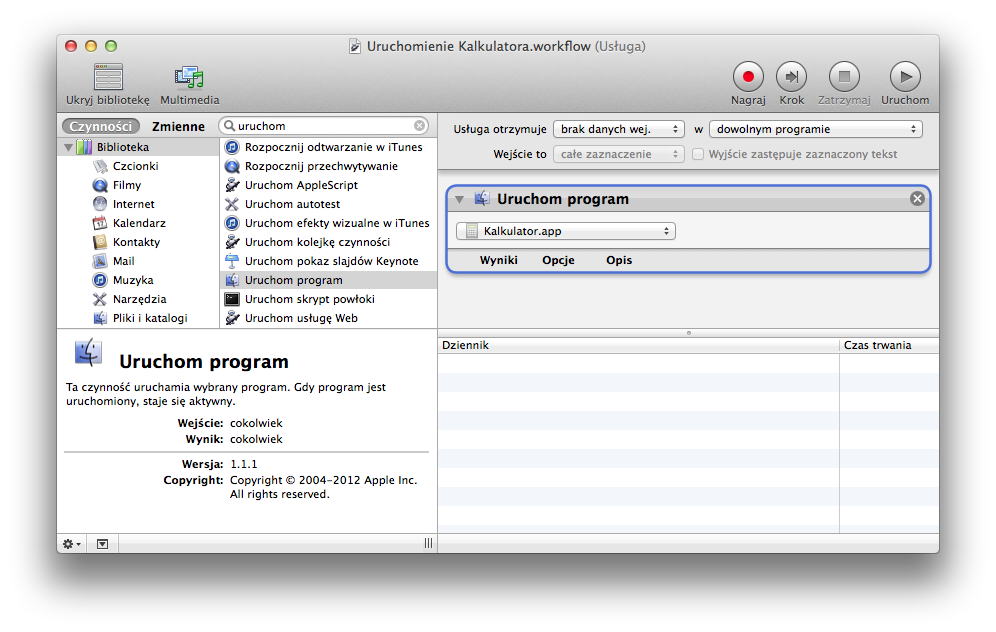The image size is (996, 632).
Task: Switch to the Zmienne tab
Action: tap(178, 127)
